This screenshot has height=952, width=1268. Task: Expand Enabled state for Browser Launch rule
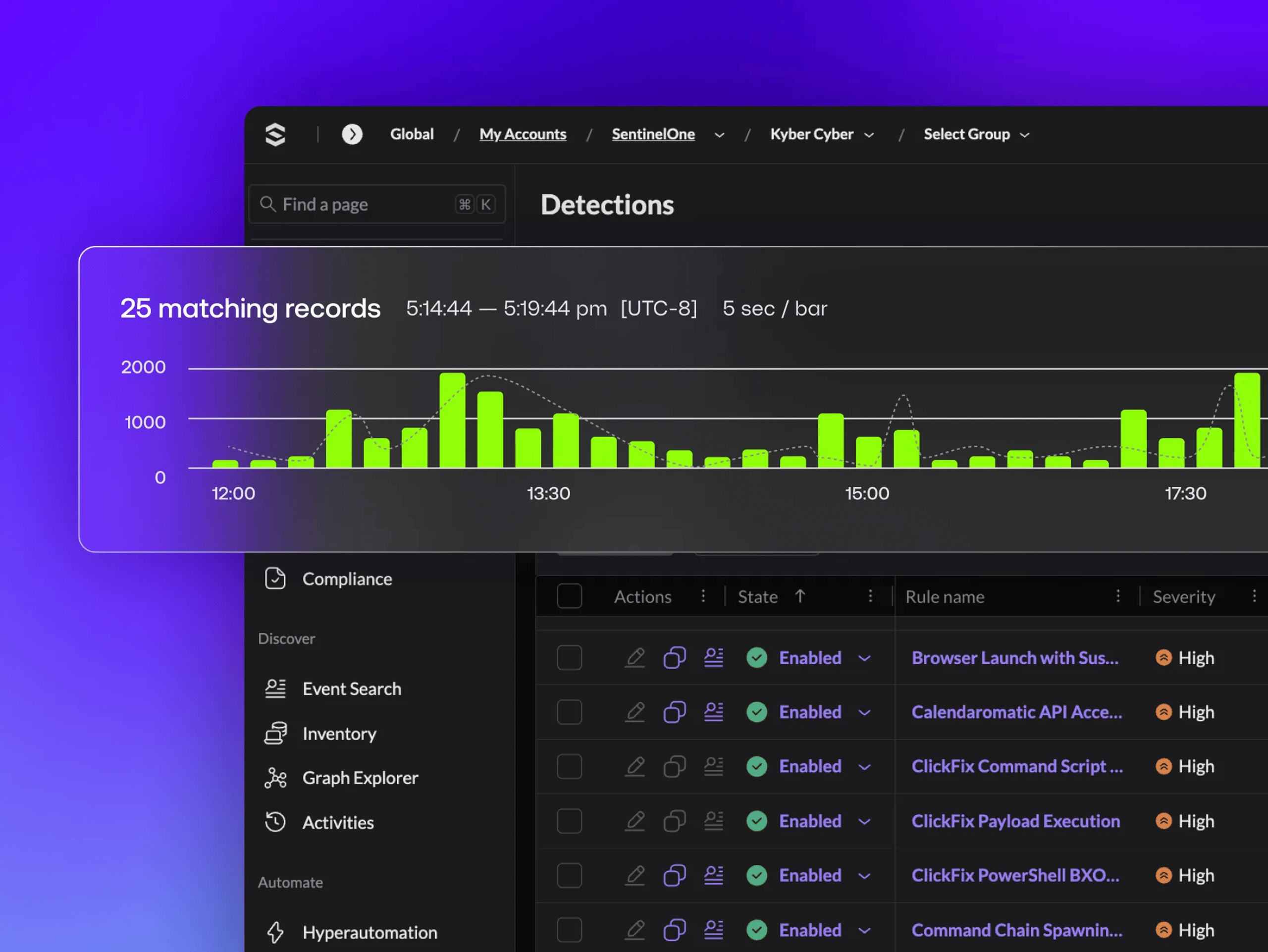pyautogui.click(x=864, y=659)
